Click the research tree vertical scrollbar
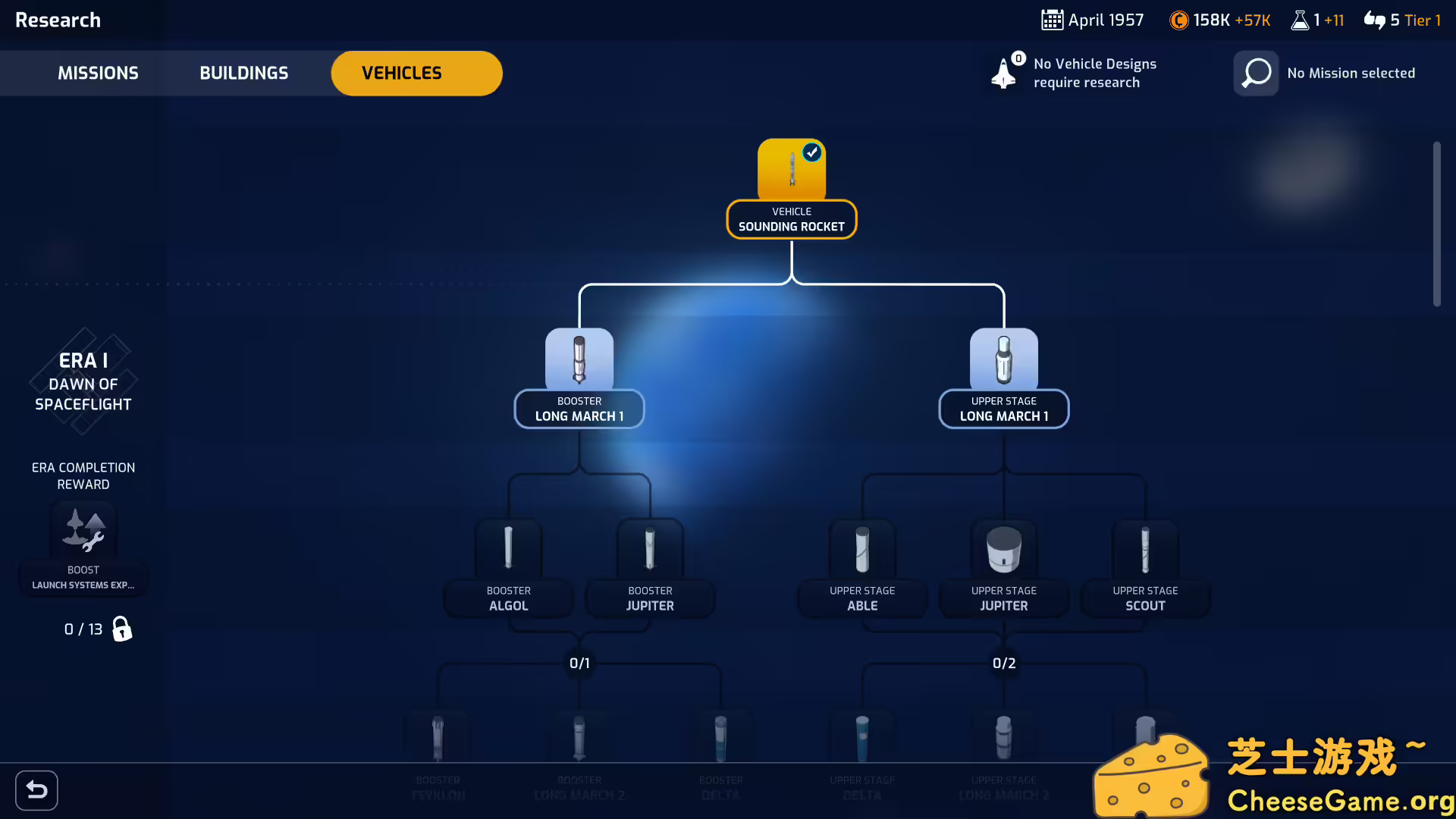This screenshot has height=819, width=1456. [1436, 224]
